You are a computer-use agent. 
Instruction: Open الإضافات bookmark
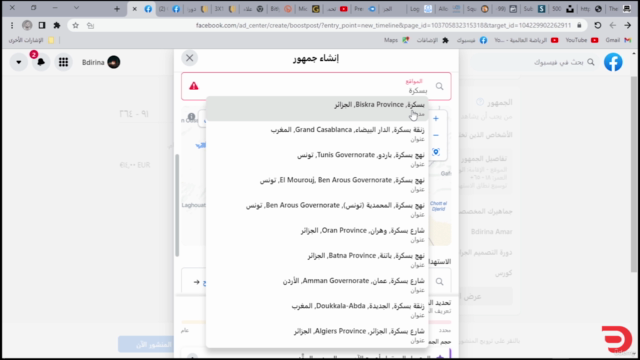tap(433, 40)
